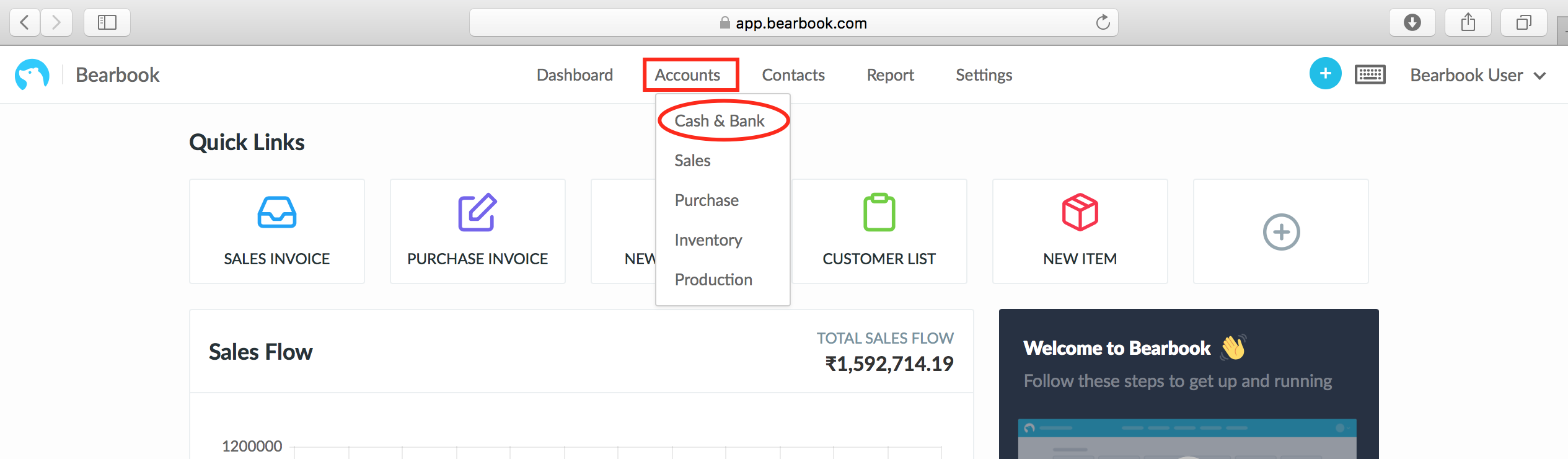The height and width of the screenshot is (459, 1568).
Task: Click the Sales Invoice inbox icon
Action: point(277,212)
